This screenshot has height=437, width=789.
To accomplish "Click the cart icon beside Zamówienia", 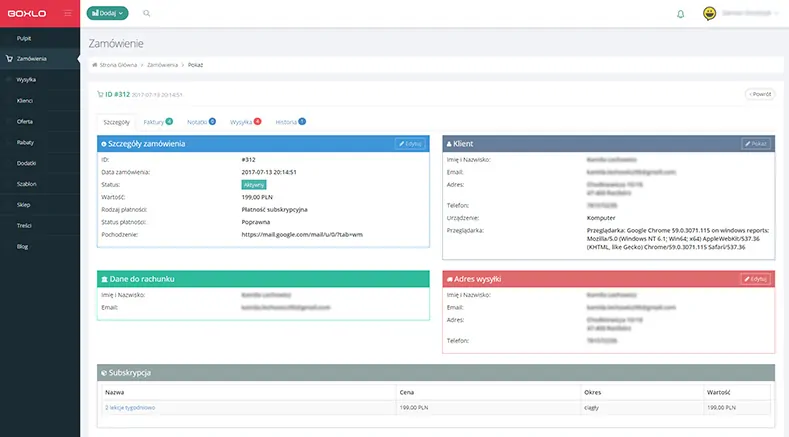I will pos(9,59).
